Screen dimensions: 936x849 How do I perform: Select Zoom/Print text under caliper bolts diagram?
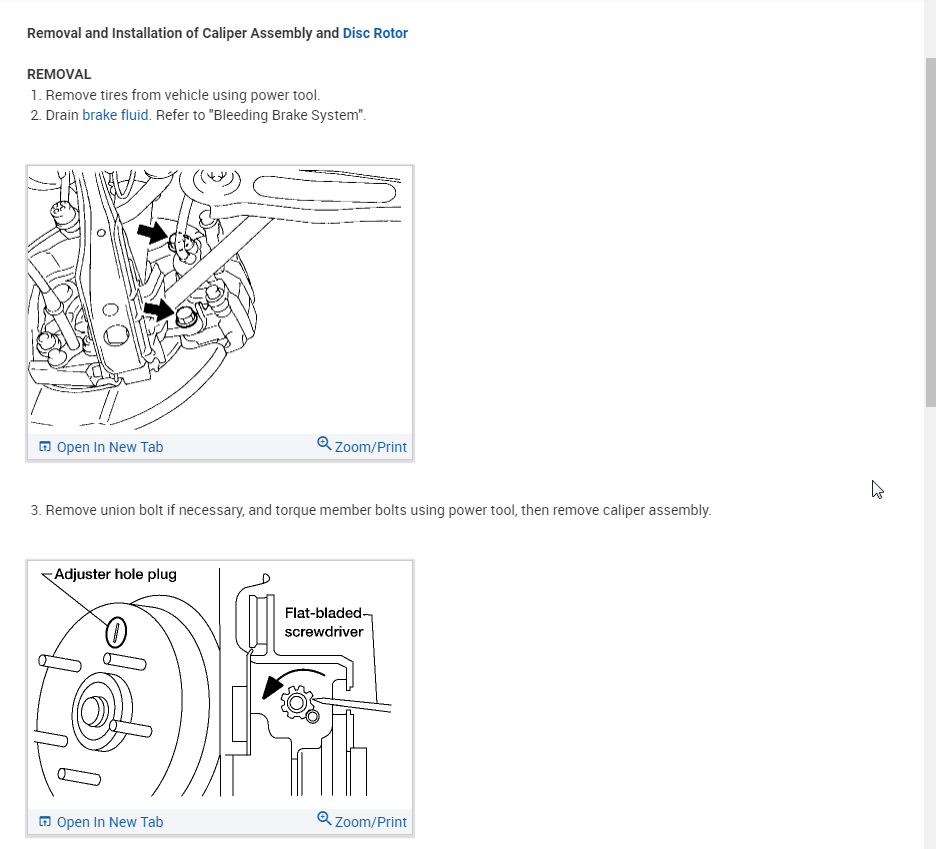pos(371,447)
